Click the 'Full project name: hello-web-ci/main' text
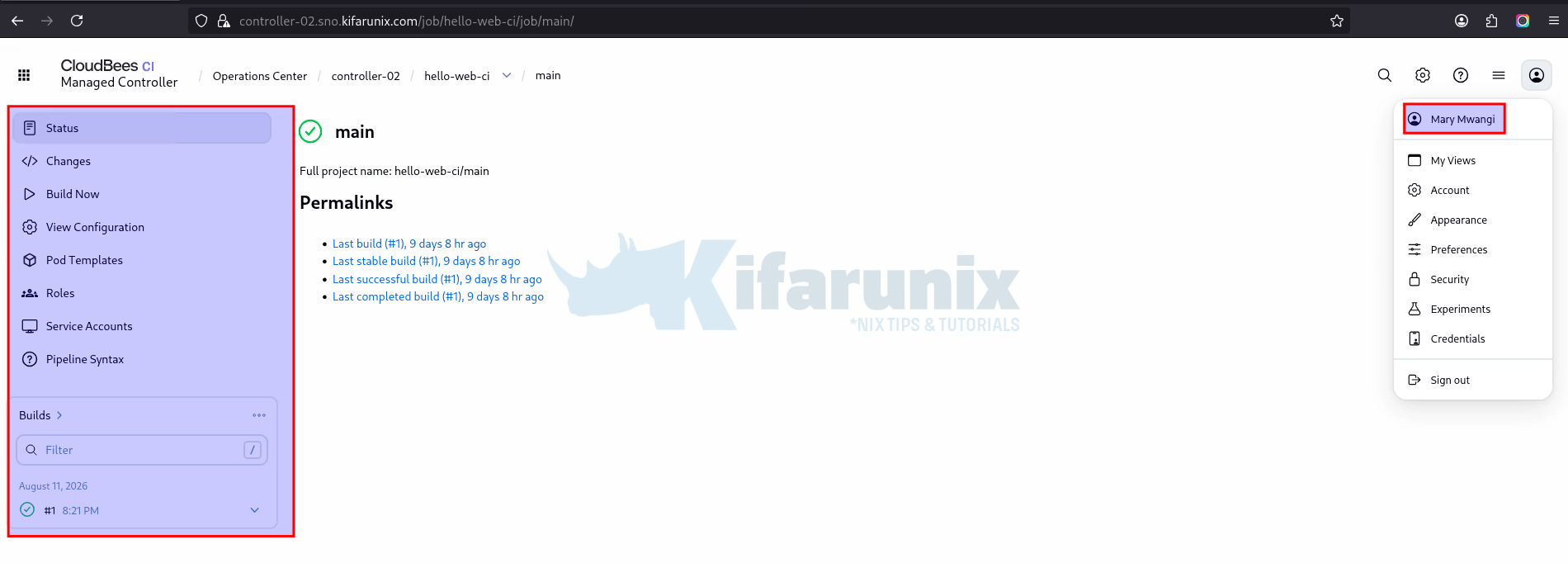This screenshot has height=563, width=1568. (394, 171)
